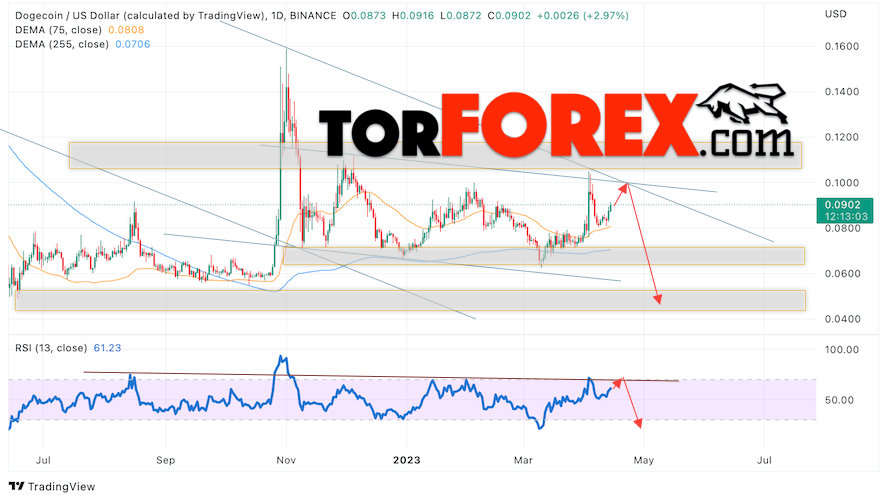Click the 0.1600 price axis label
The image size is (887, 501).
(842, 46)
